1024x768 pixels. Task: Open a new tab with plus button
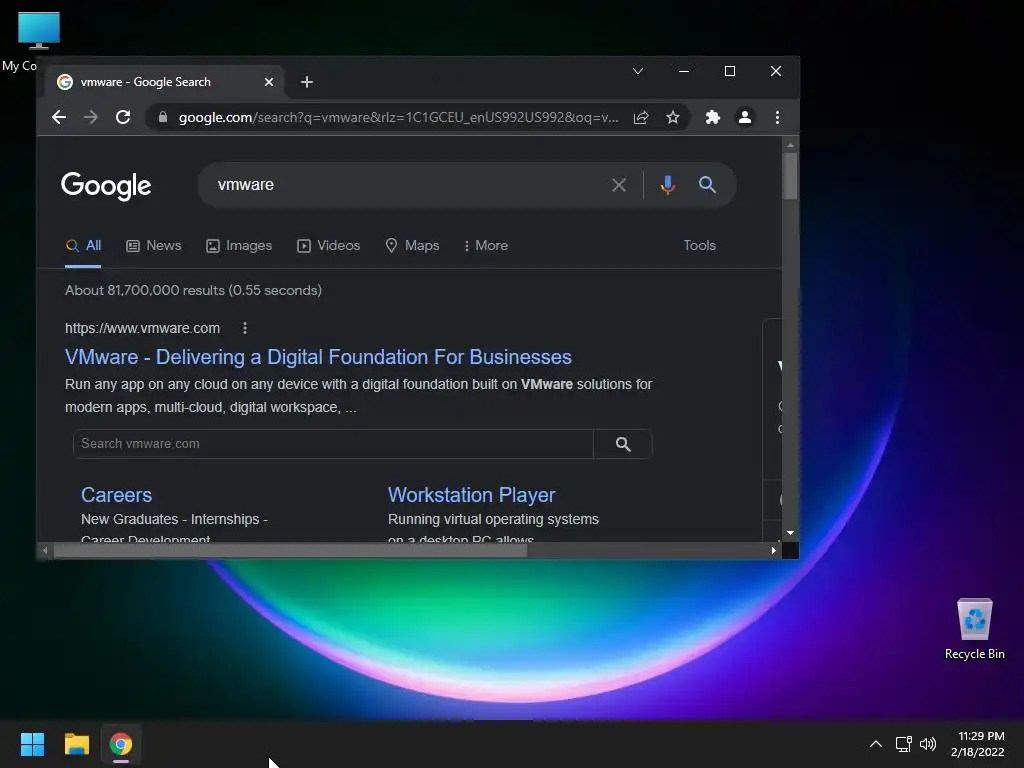coord(307,82)
